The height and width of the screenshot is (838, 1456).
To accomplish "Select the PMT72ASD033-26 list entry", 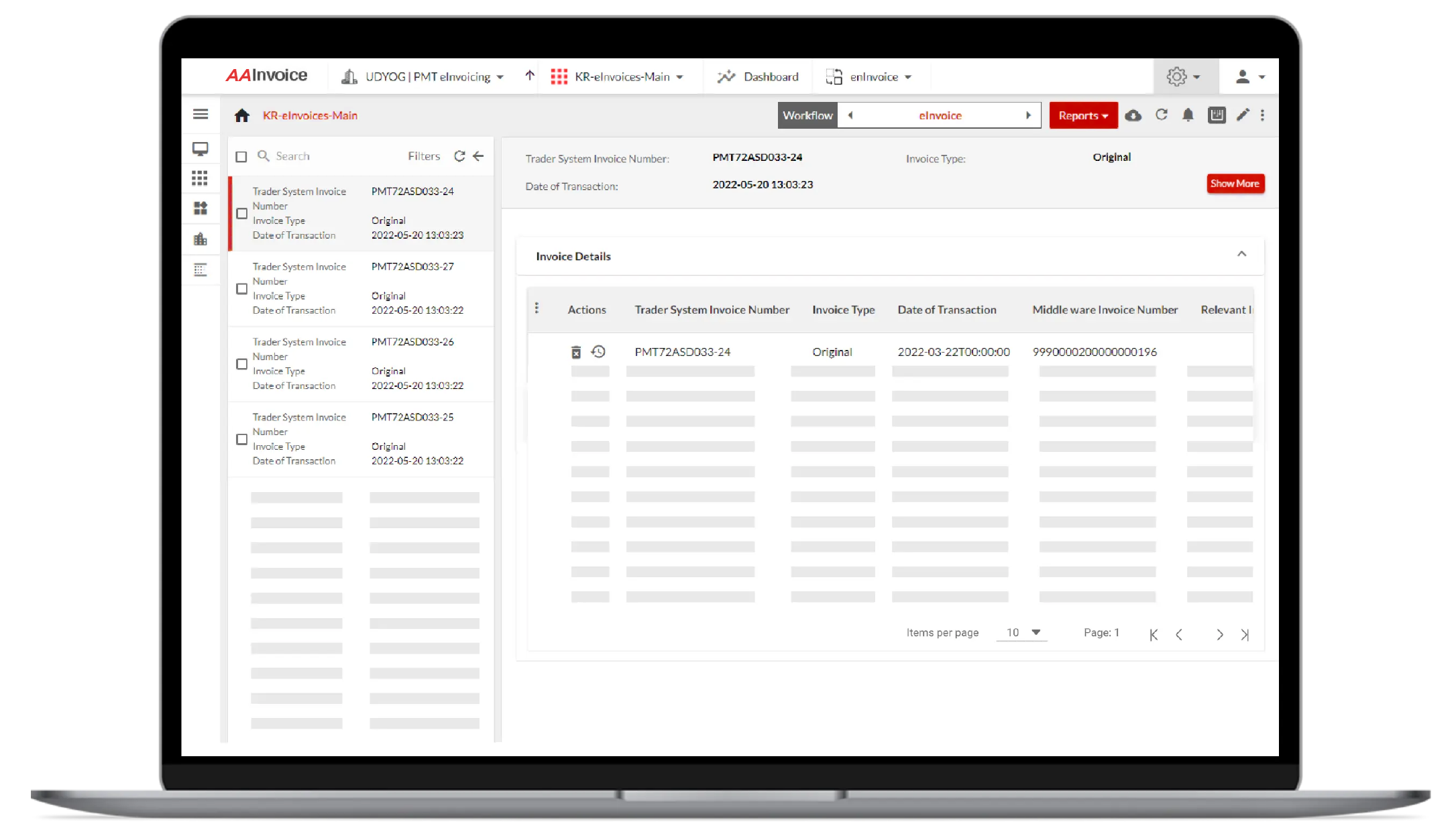I will [x=361, y=364].
